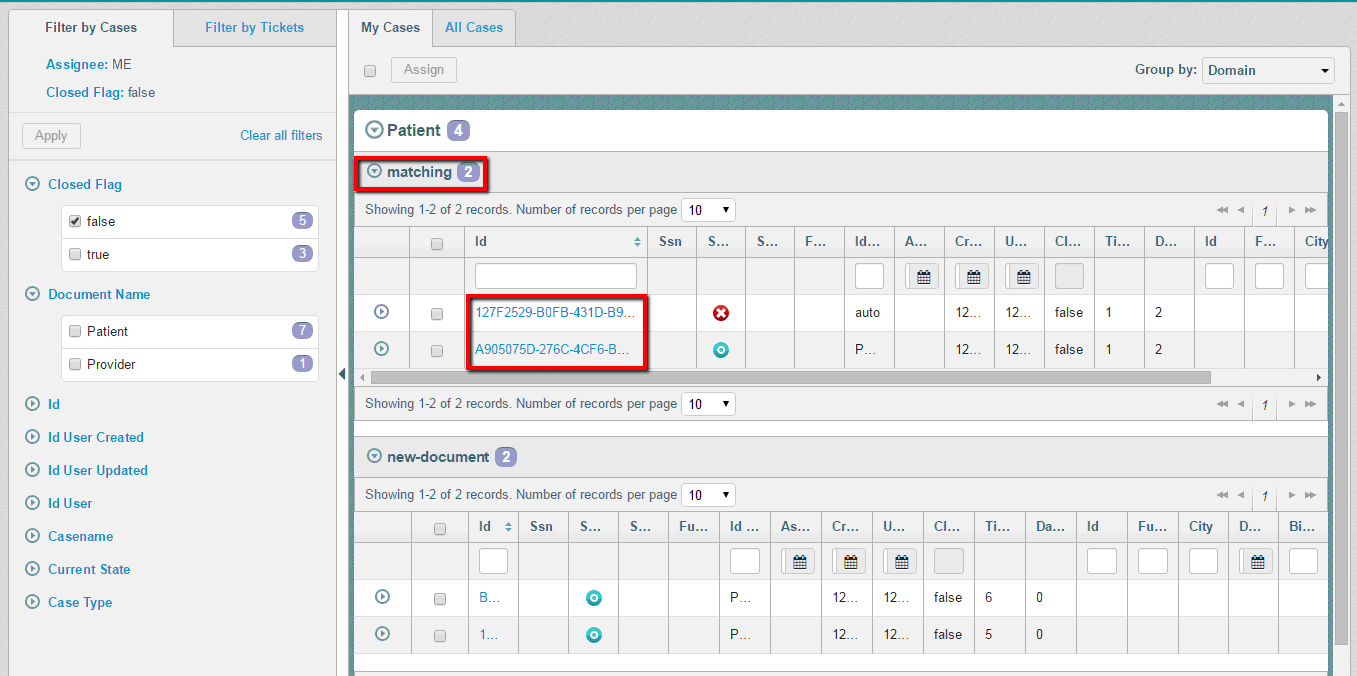Tick checkbox for case A905075D row
1357x676 pixels.
(x=437, y=351)
